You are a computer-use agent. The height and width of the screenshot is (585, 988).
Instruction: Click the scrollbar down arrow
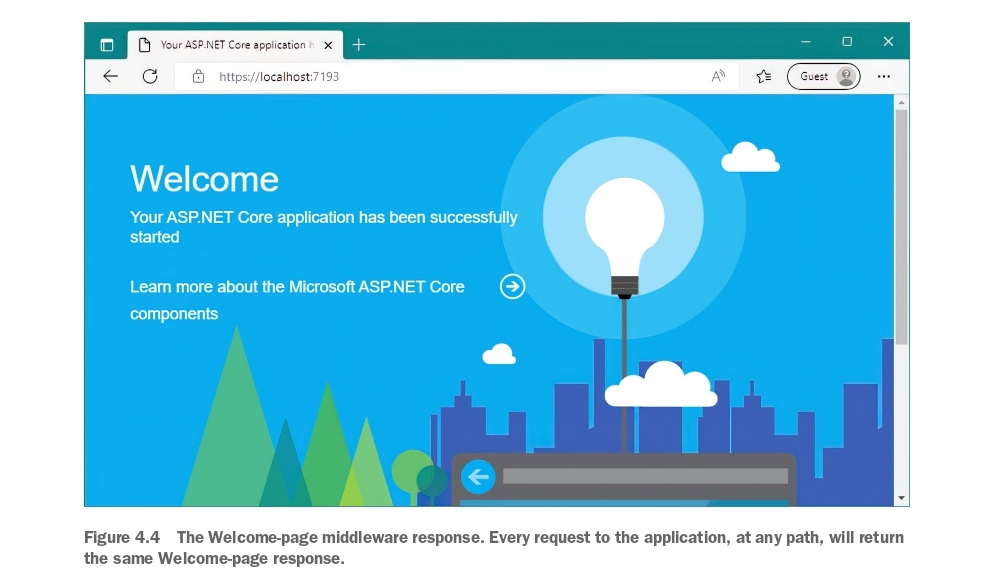(902, 499)
